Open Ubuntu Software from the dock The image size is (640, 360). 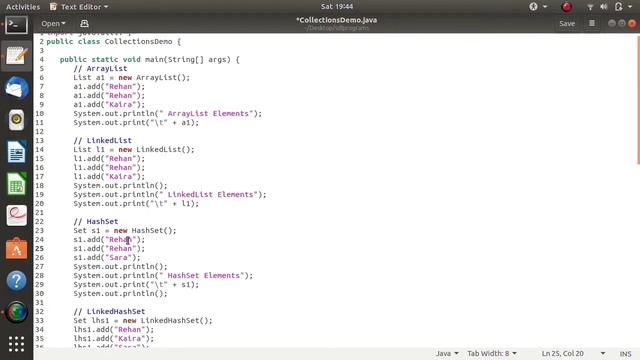click(16, 248)
